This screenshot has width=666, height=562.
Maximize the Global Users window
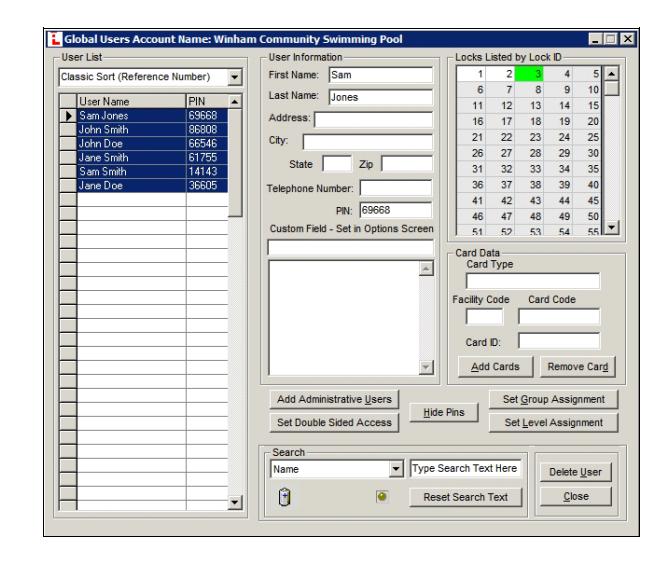click(610, 39)
